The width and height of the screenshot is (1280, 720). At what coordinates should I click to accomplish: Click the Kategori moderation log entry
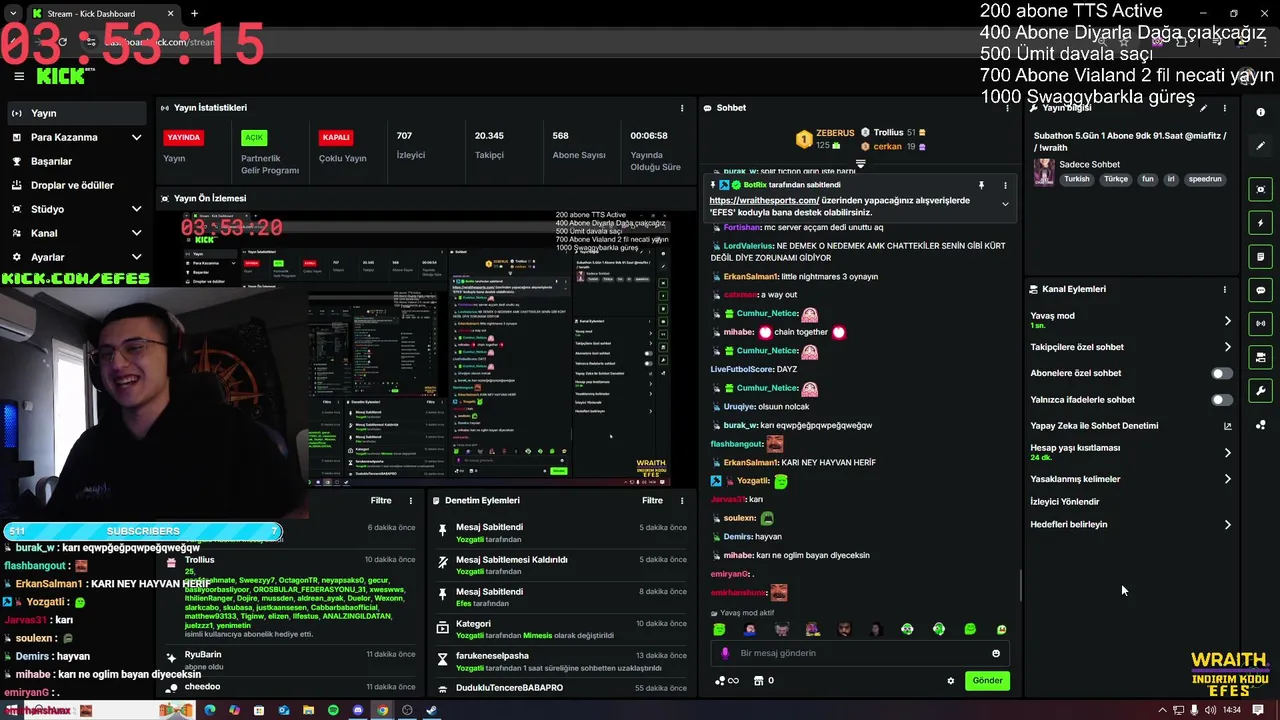(563, 630)
